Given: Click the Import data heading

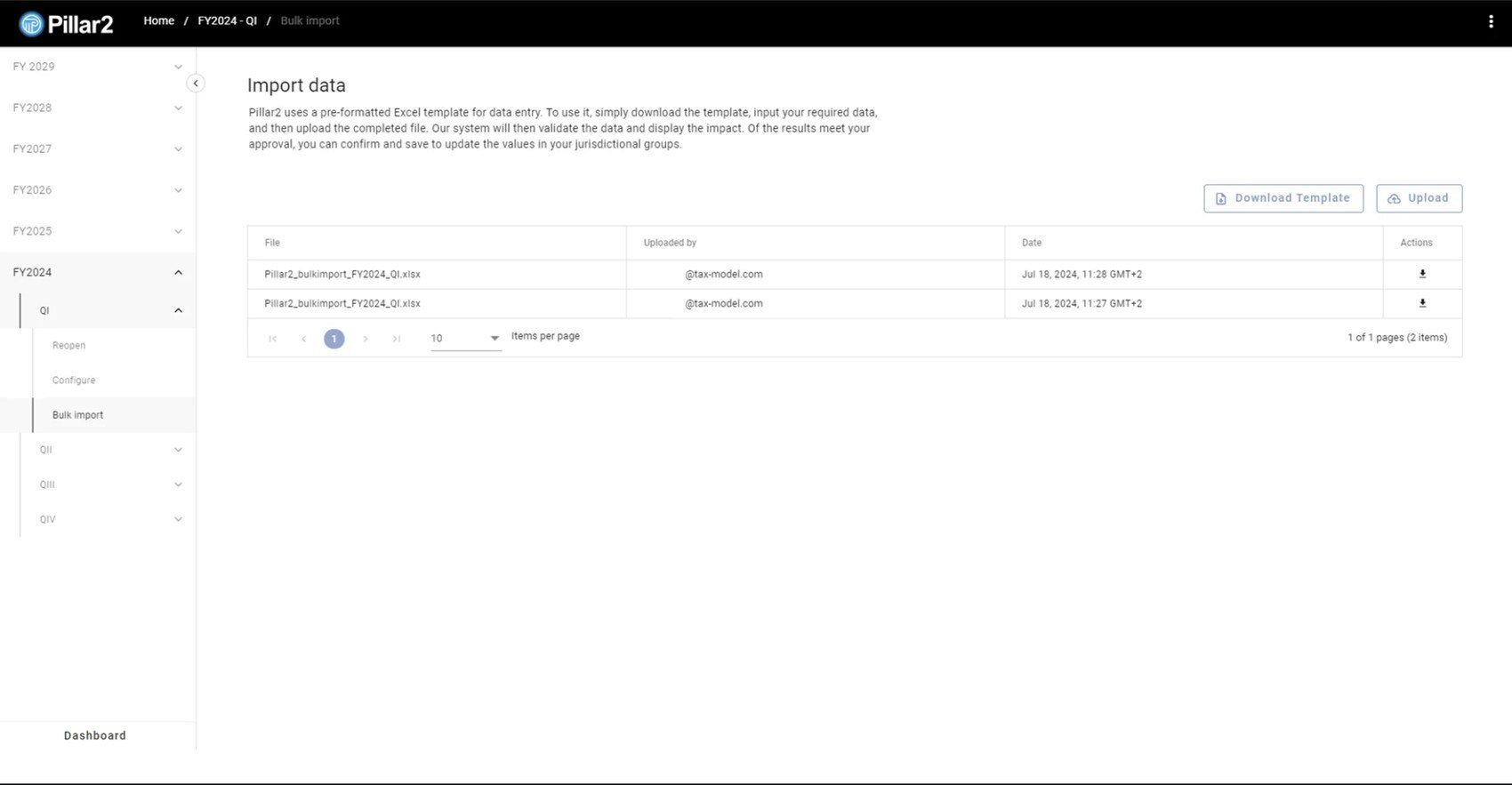Looking at the screenshot, I should coord(296,85).
